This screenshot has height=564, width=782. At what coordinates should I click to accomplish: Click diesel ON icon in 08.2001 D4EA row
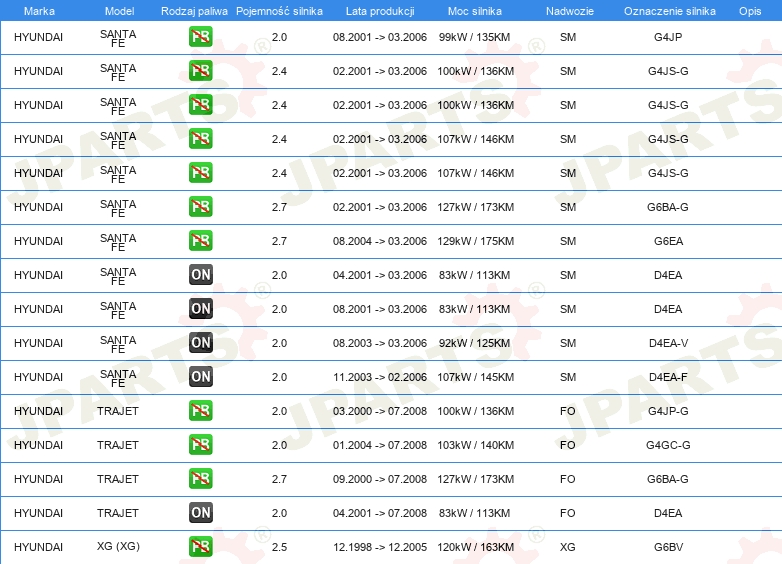click(x=201, y=308)
